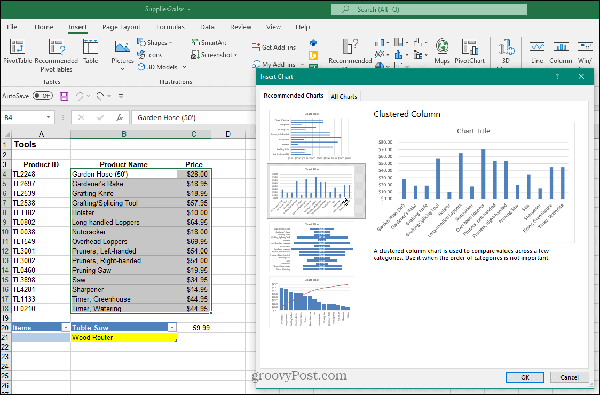Click the Maps chart icon

(442, 47)
